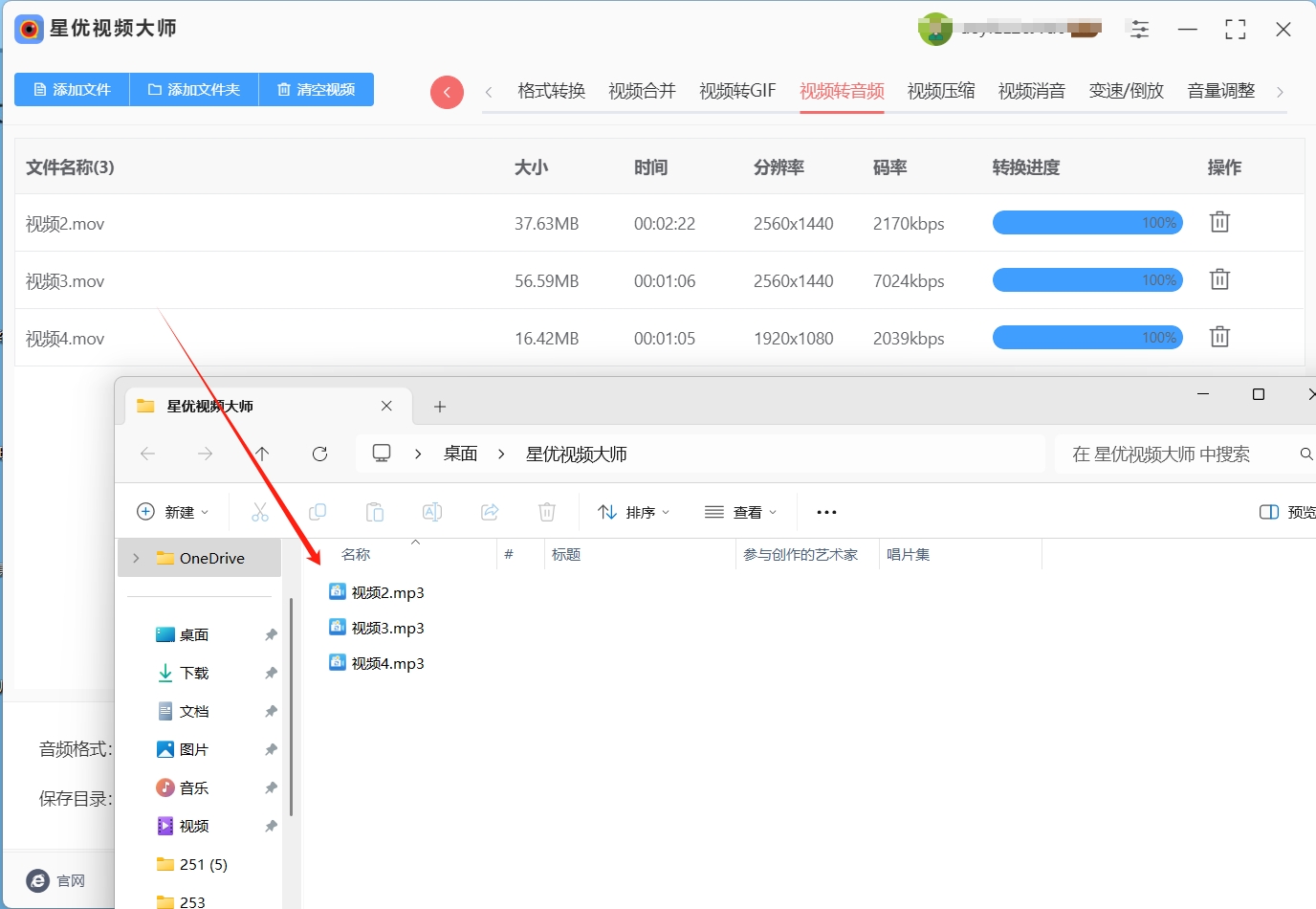Viewport: 1316px width, 909px height.
Task: Close the 星优视频大师 Explorer tab
Action: pos(386,406)
